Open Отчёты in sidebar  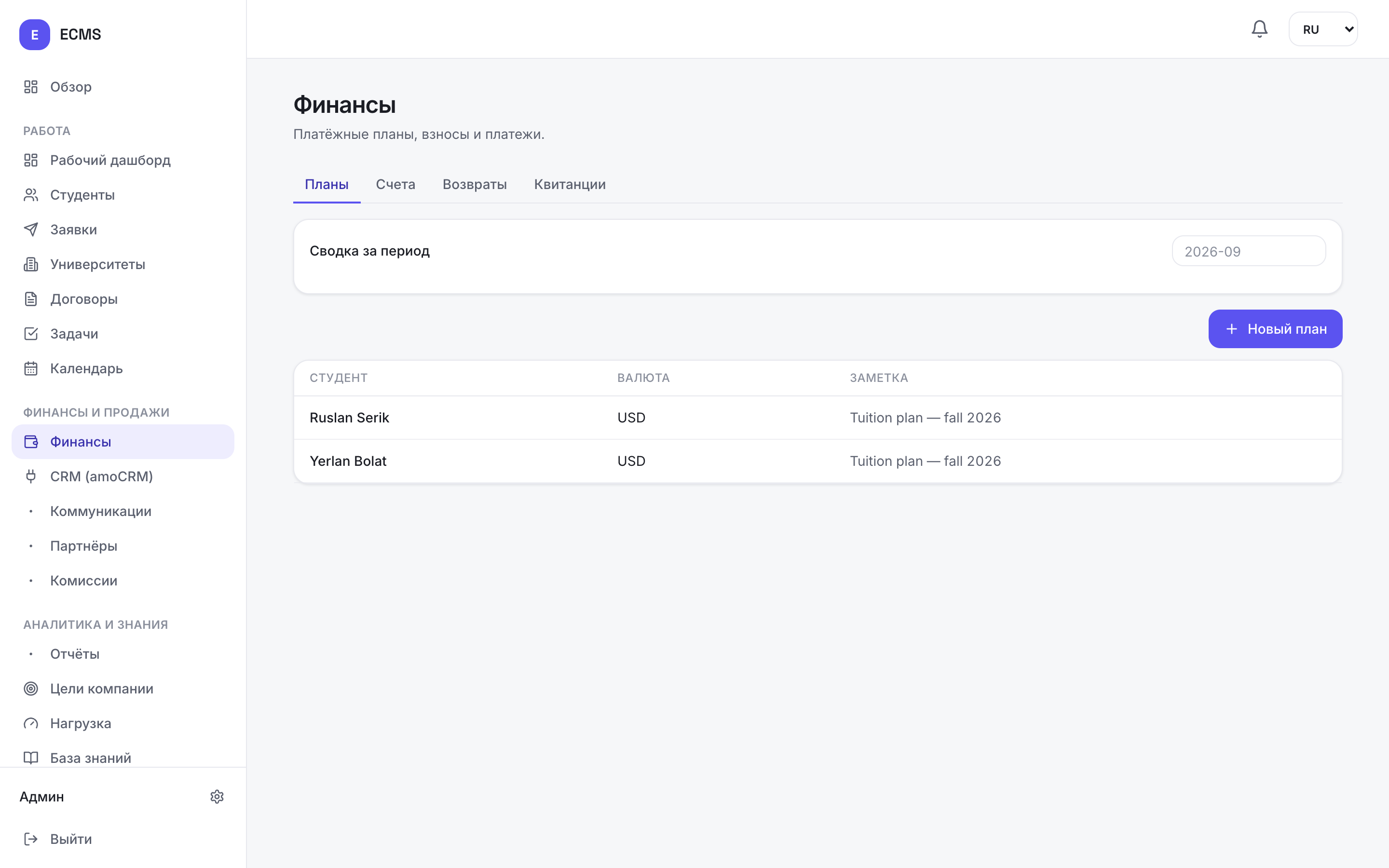coord(123,654)
